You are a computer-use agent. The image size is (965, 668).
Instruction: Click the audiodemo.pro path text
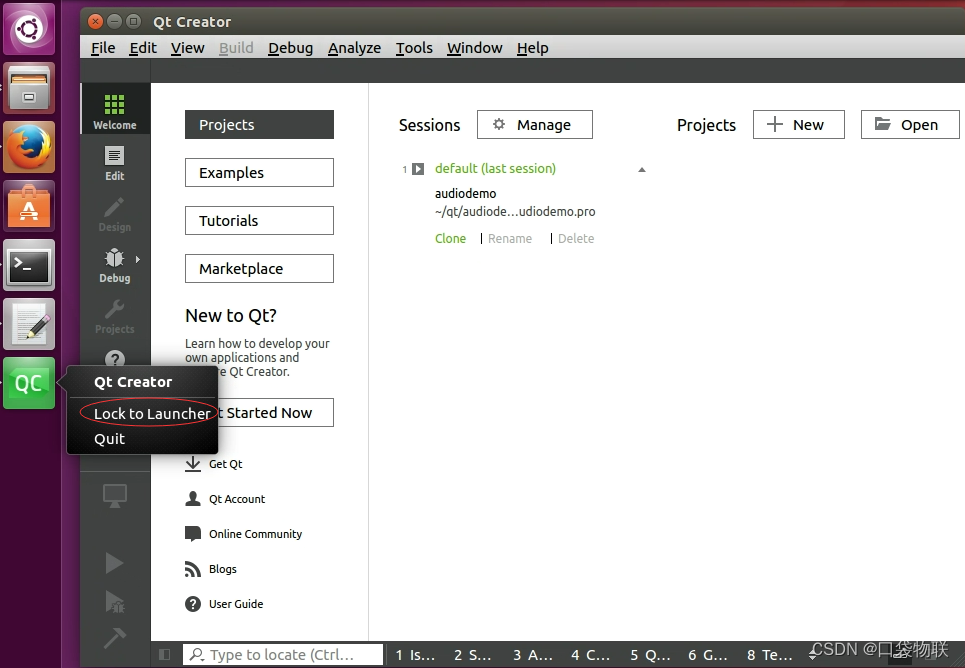point(515,211)
